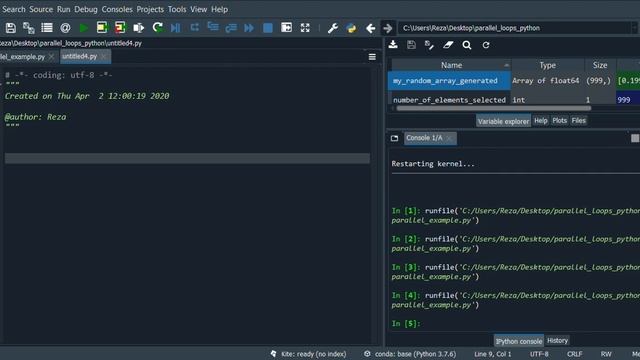Close the untitled4.py tab
The width and height of the screenshot is (640, 360).
104,56
